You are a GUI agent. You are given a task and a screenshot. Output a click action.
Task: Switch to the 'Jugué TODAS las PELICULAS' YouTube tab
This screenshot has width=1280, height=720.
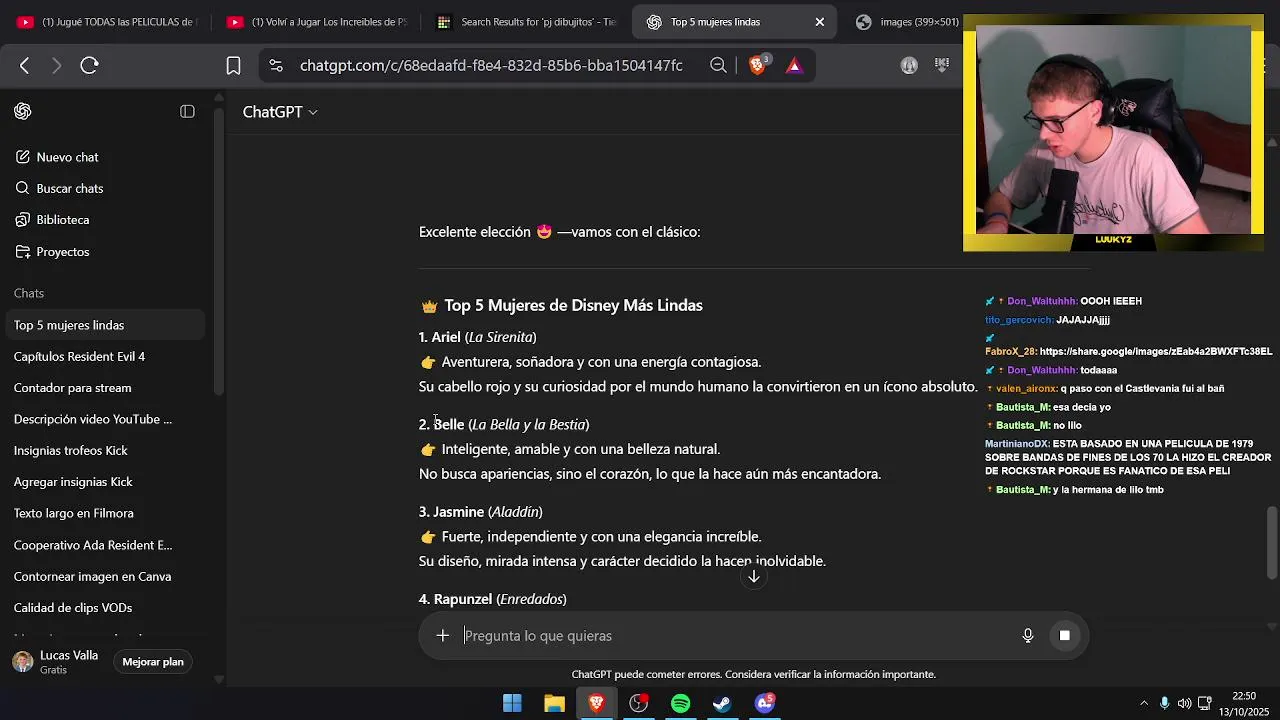107,22
